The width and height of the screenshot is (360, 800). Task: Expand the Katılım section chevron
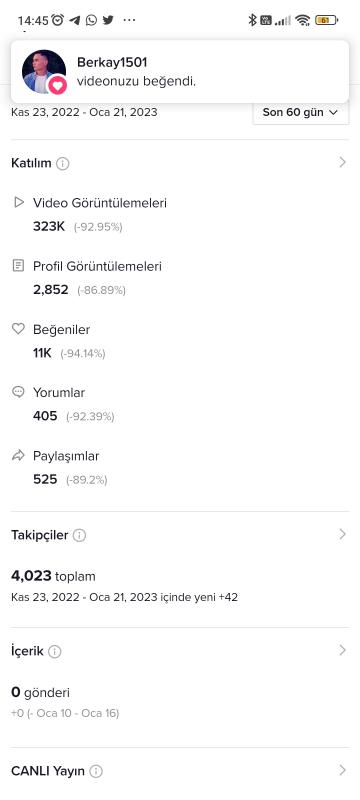pos(342,163)
